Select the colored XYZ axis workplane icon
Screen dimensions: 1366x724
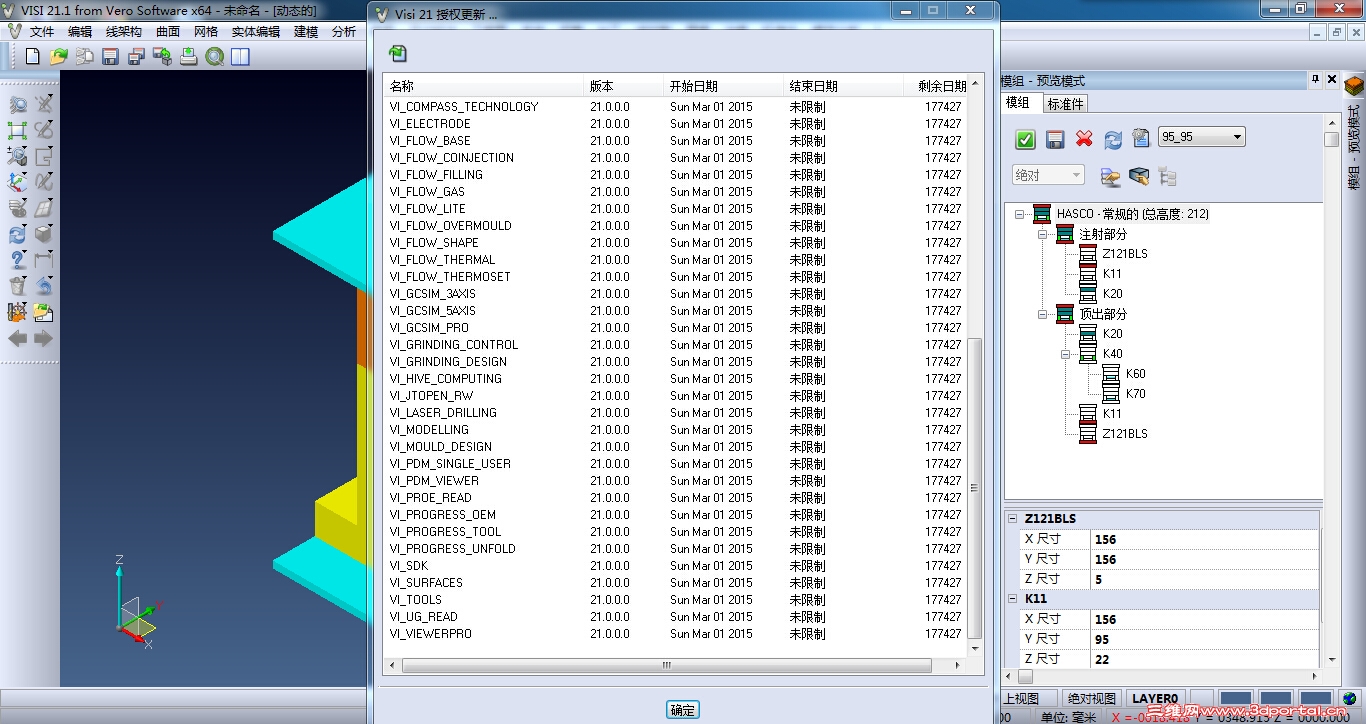coord(17,182)
